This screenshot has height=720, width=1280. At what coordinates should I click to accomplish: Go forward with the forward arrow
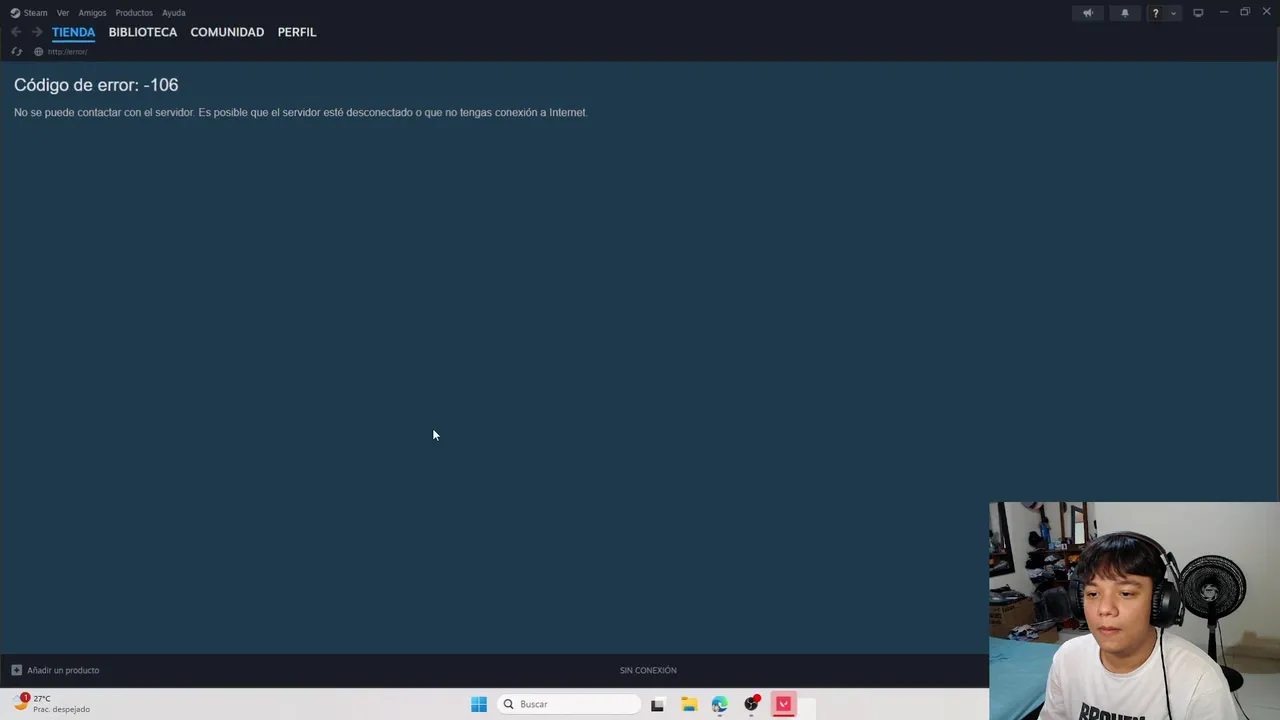point(37,32)
